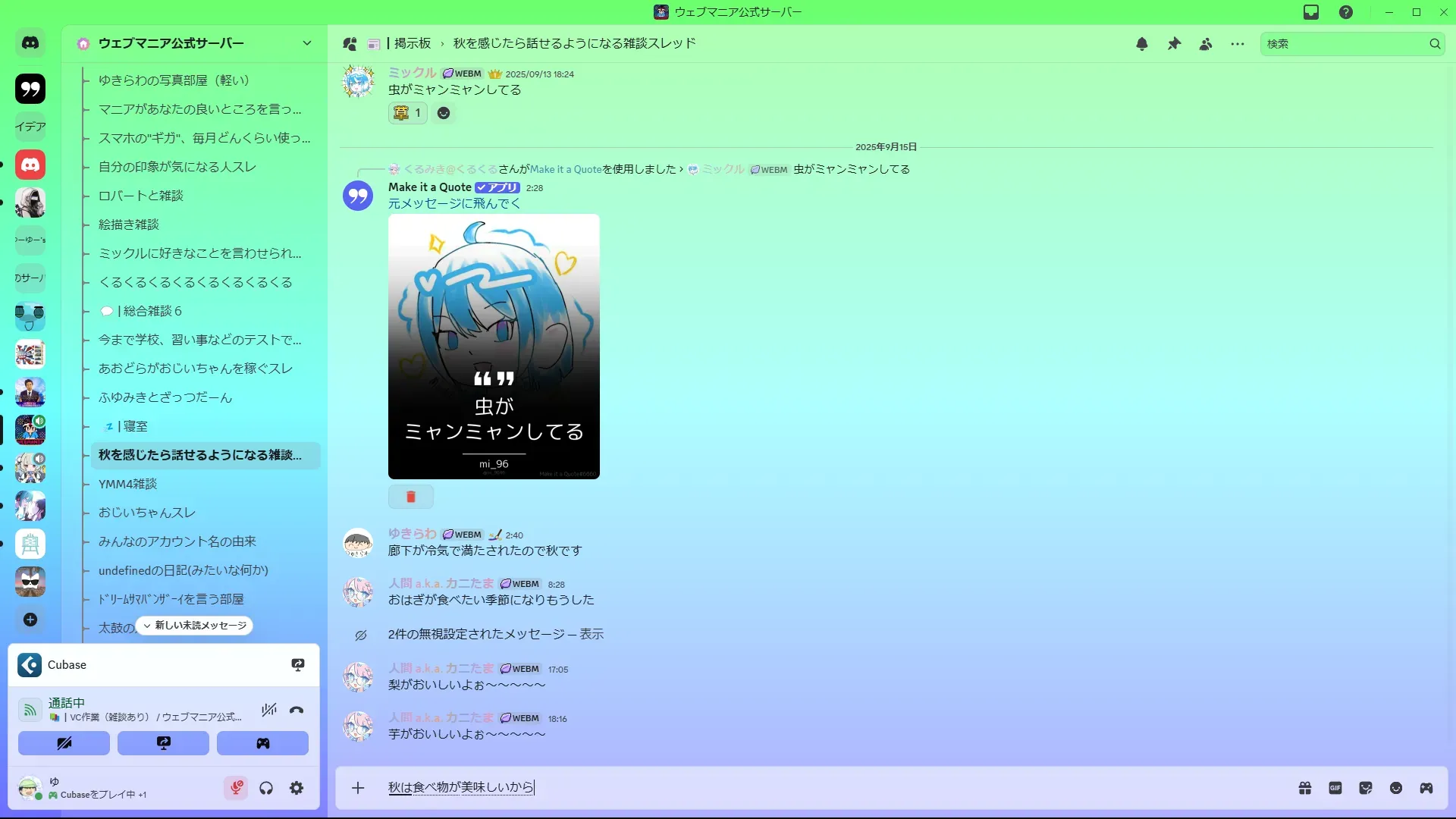The width and height of the screenshot is (1456, 819).
Task: Show pinned messages
Action: click(x=1174, y=44)
